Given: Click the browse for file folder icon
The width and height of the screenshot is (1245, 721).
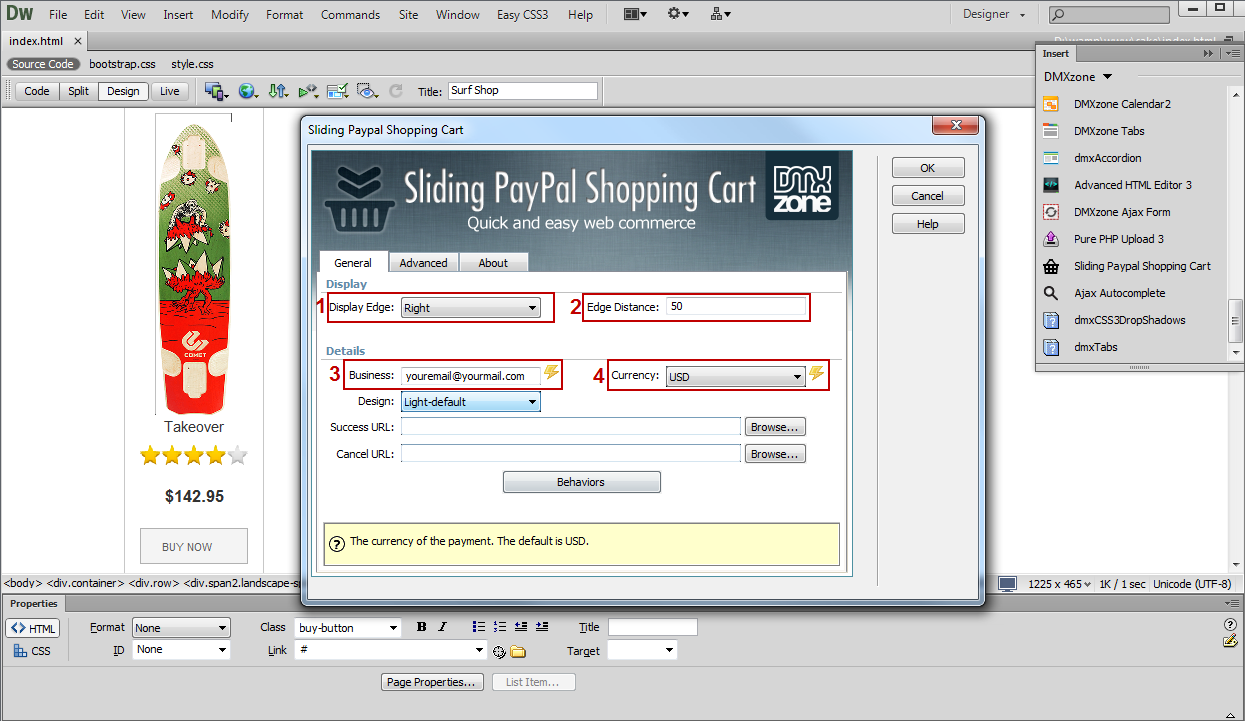Looking at the screenshot, I should click(518, 652).
